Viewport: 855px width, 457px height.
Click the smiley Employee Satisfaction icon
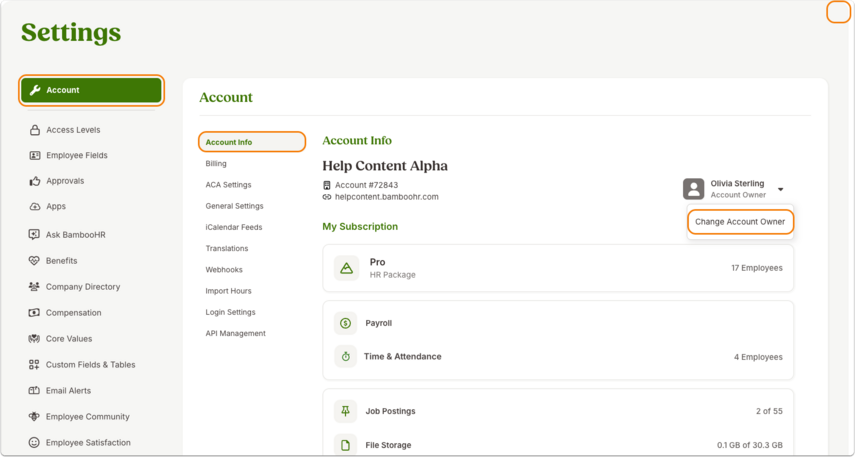pos(34,442)
